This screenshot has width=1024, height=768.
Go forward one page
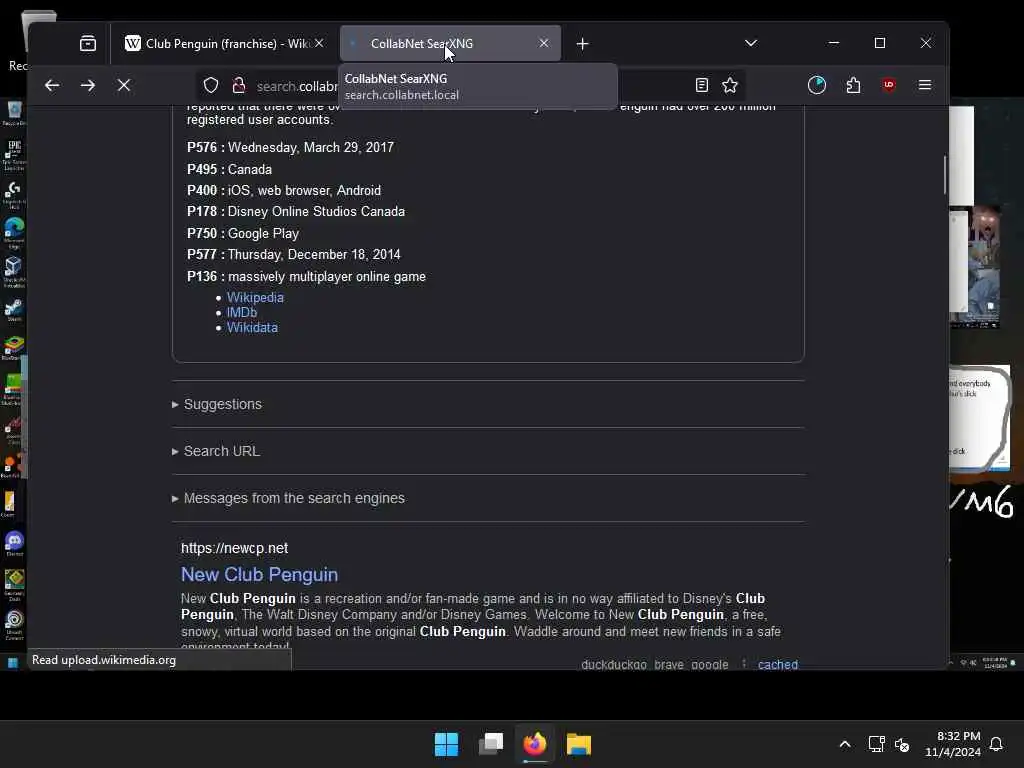(x=88, y=85)
